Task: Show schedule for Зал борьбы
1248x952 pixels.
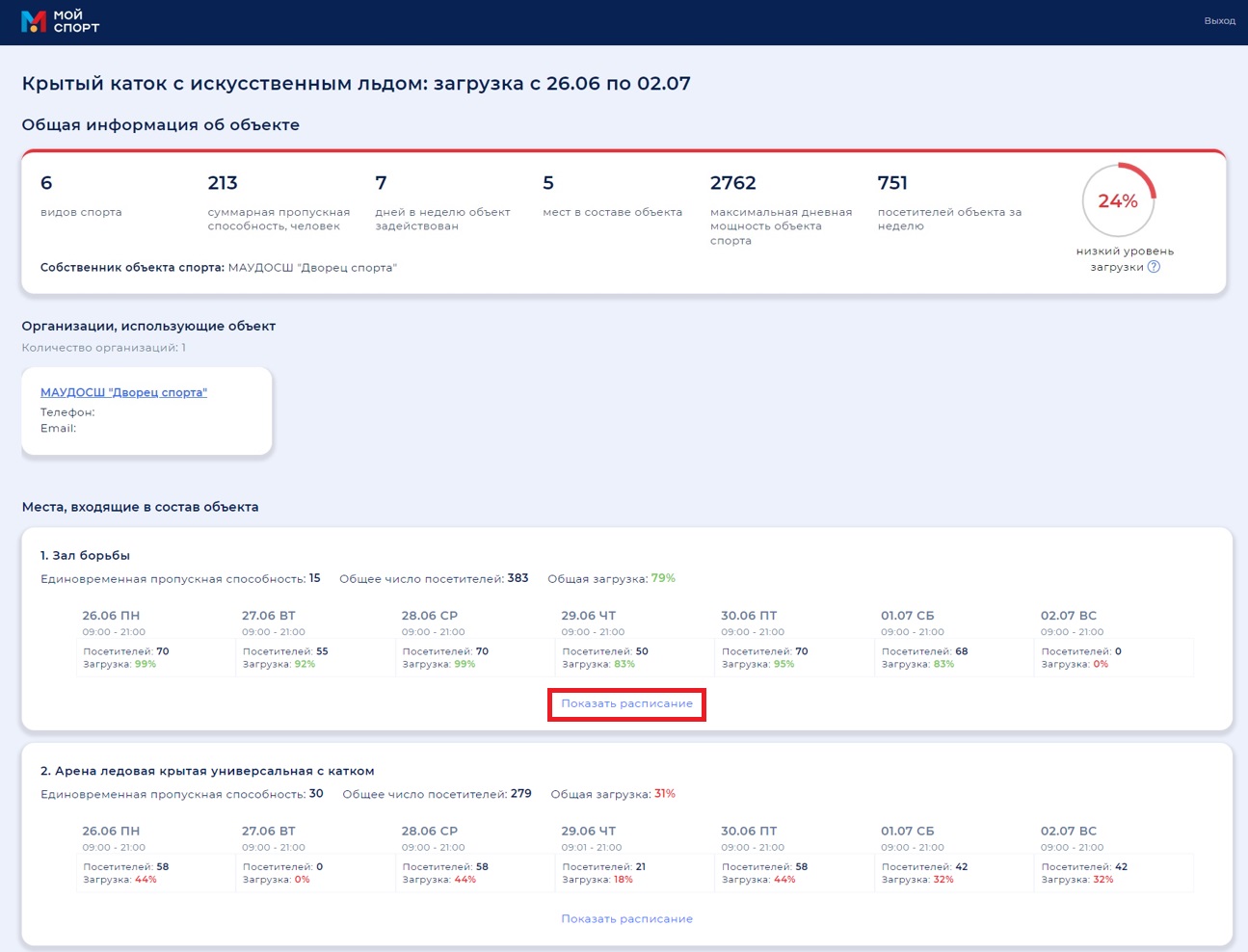Action: tap(626, 703)
